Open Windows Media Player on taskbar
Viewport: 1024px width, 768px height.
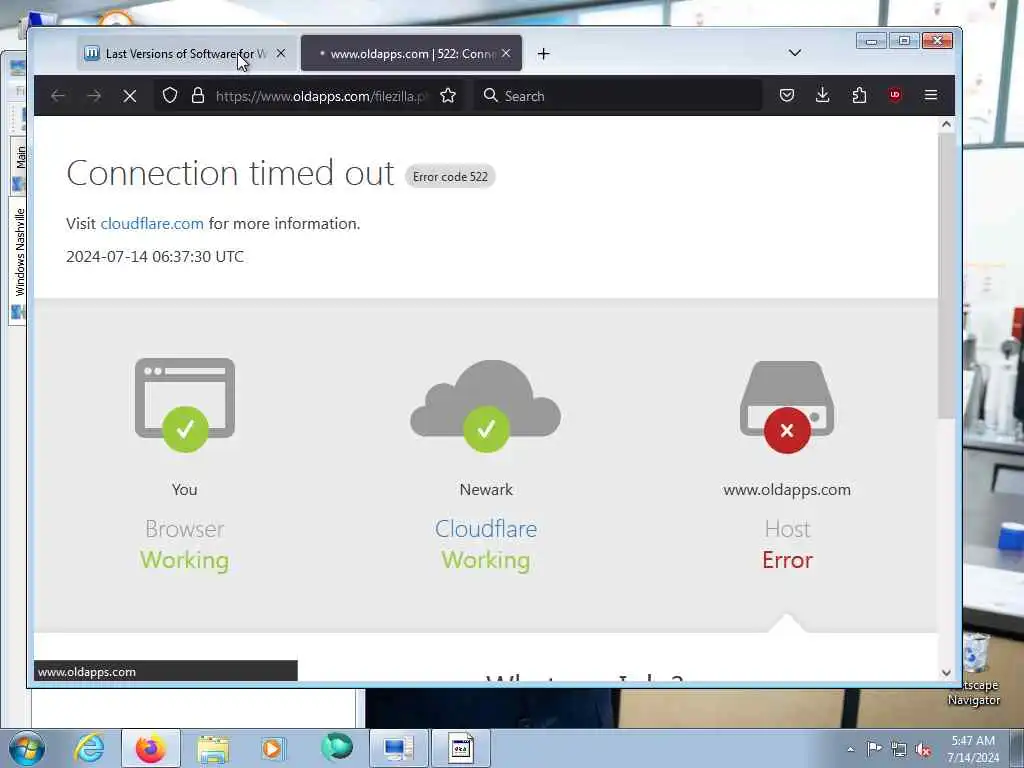click(273, 748)
